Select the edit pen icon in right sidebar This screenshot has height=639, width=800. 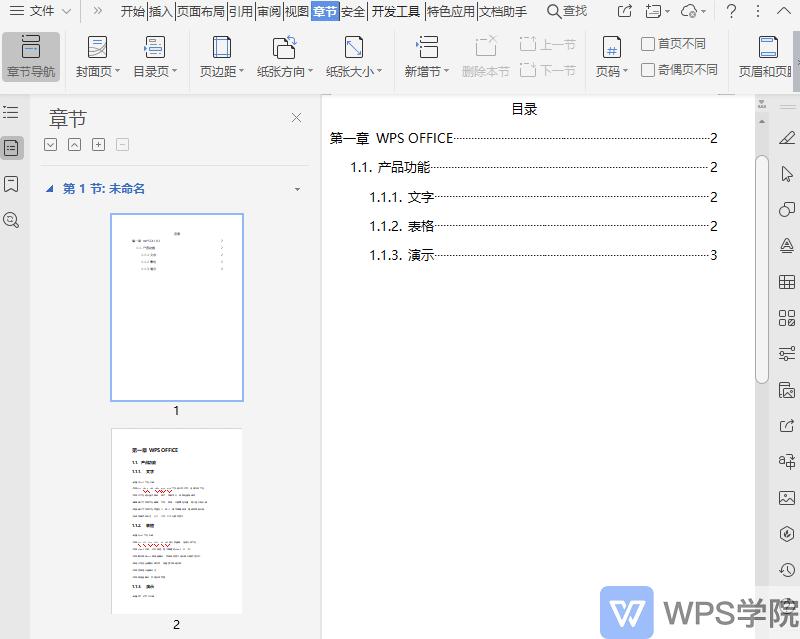(x=786, y=138)
